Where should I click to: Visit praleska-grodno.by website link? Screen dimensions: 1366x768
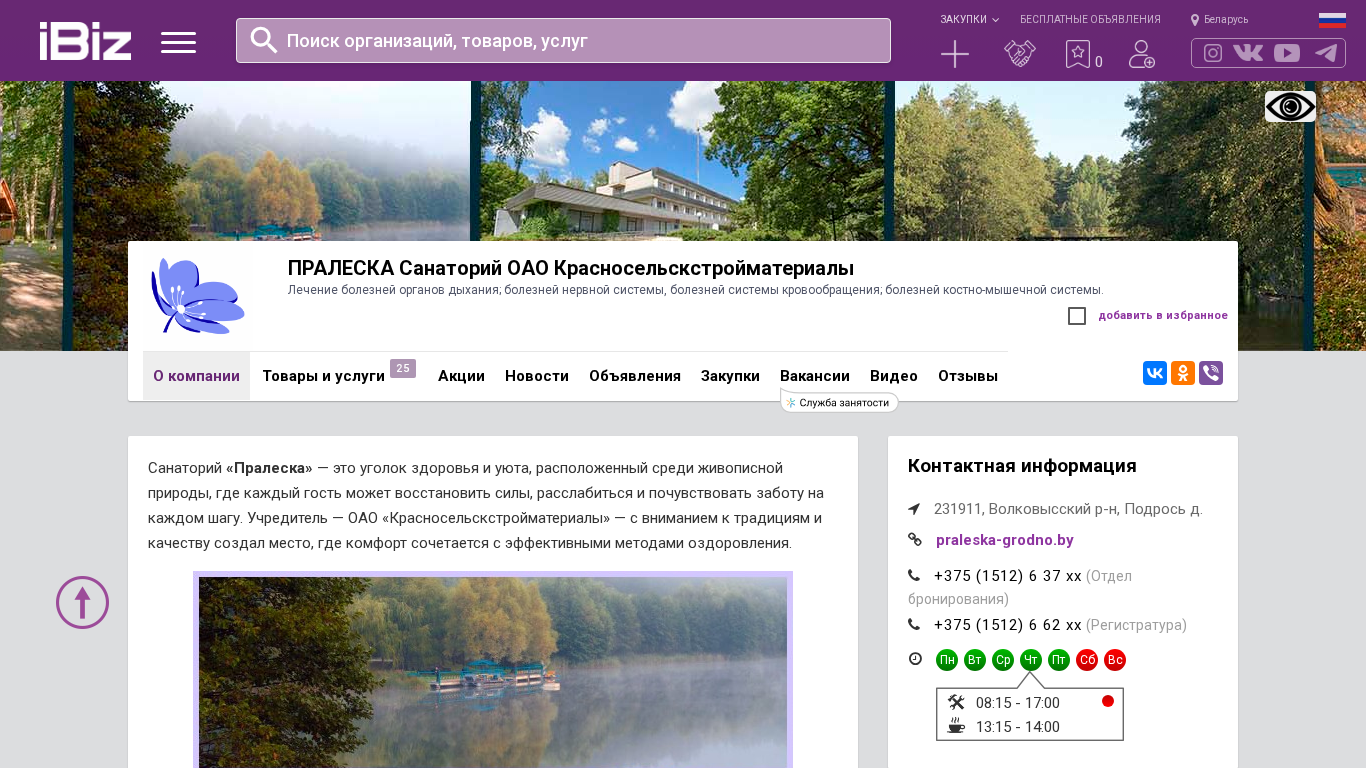(1005, 540)
